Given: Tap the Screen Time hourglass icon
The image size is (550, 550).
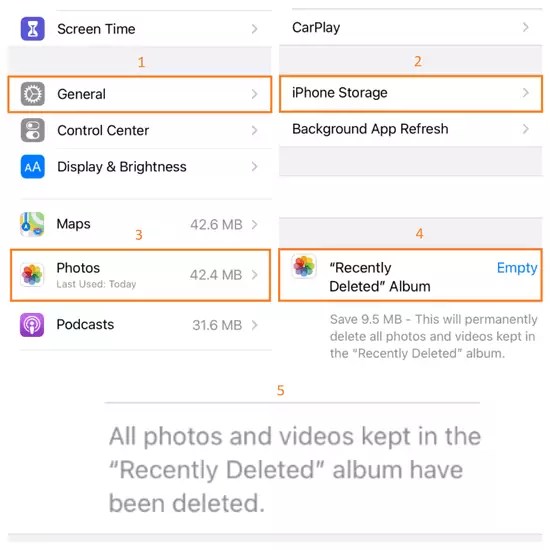Looking at the screenshot, I should click(32, 28).
